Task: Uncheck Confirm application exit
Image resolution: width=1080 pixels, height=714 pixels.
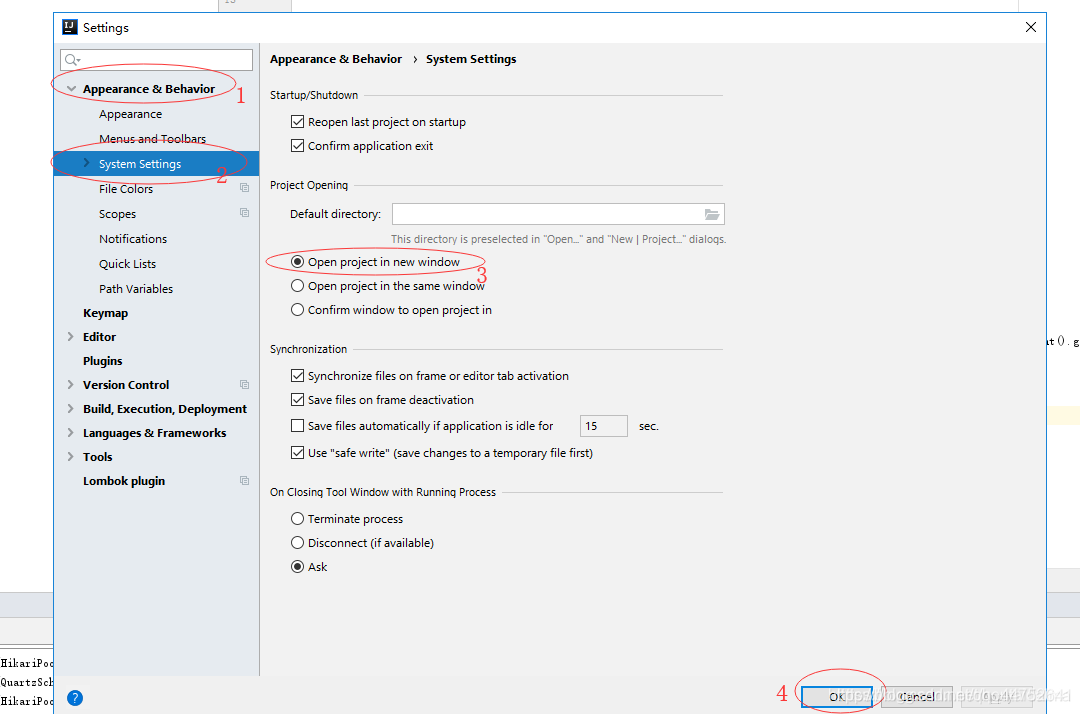Action: pos(298,146)
